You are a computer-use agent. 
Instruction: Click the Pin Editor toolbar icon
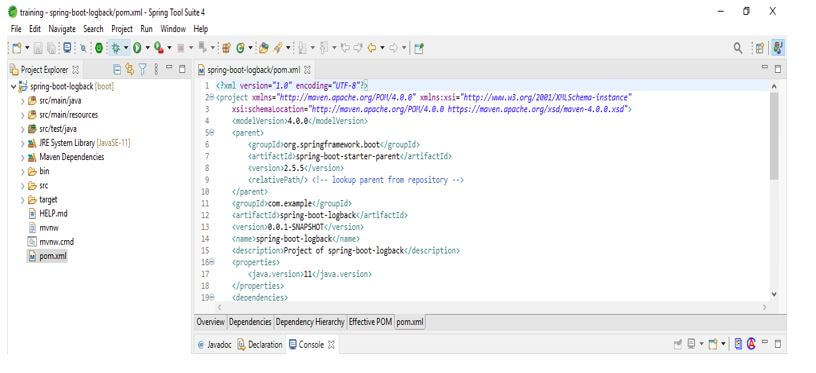tap(419, 48)
